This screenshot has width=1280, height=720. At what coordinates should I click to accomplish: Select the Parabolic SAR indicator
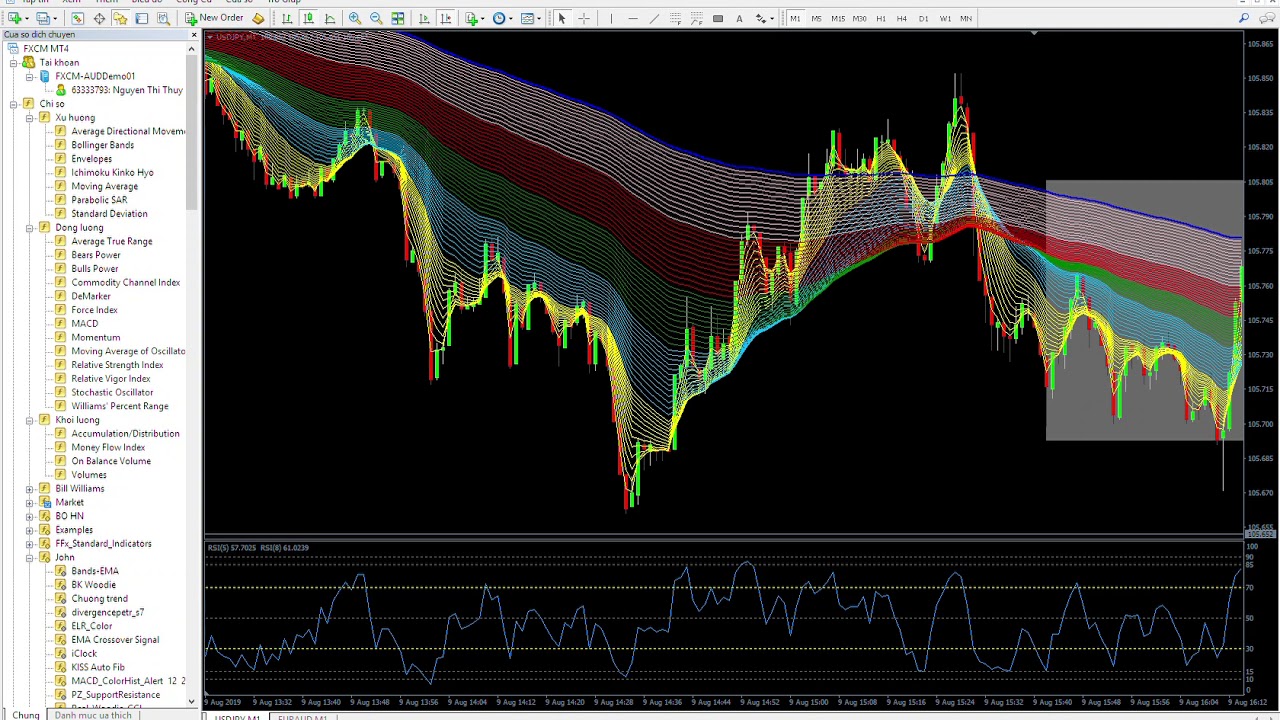point(99,200)
